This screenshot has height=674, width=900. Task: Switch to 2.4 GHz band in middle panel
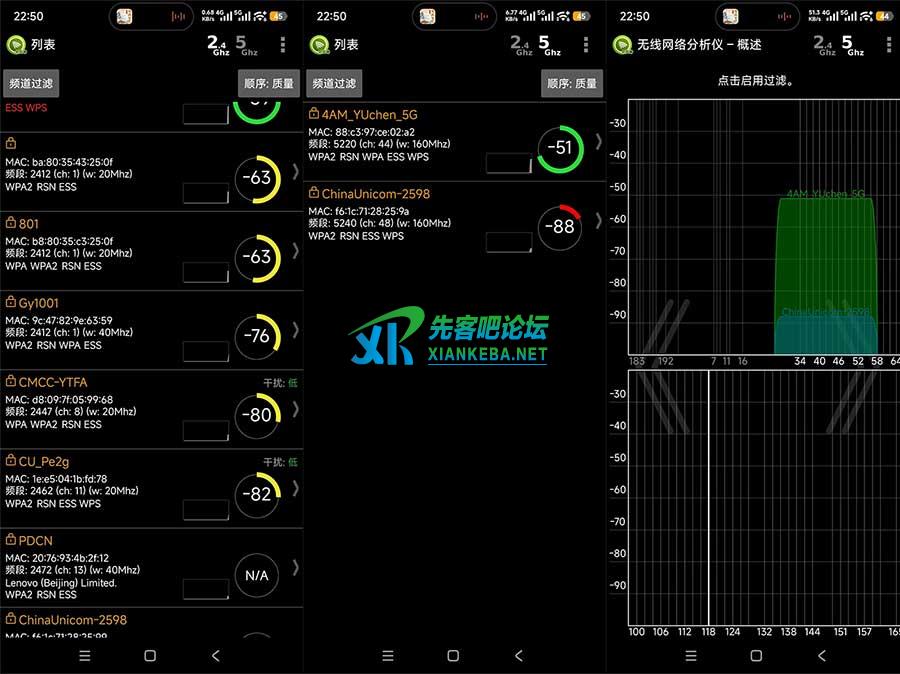coord(521,45)
